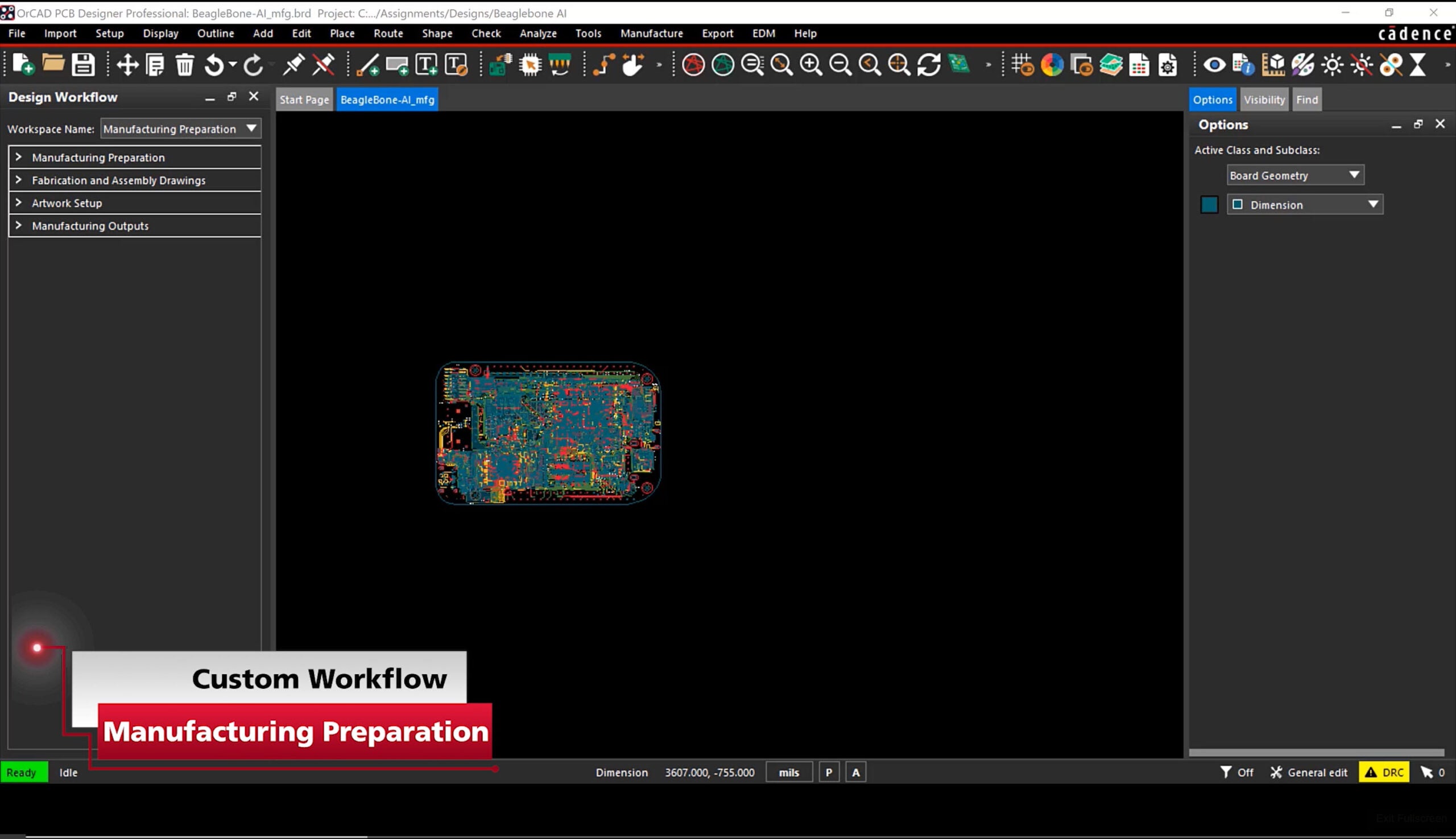The image size is (1456, 839).
Task: Click the Zoom Fit icon
Action: [781, 65]
